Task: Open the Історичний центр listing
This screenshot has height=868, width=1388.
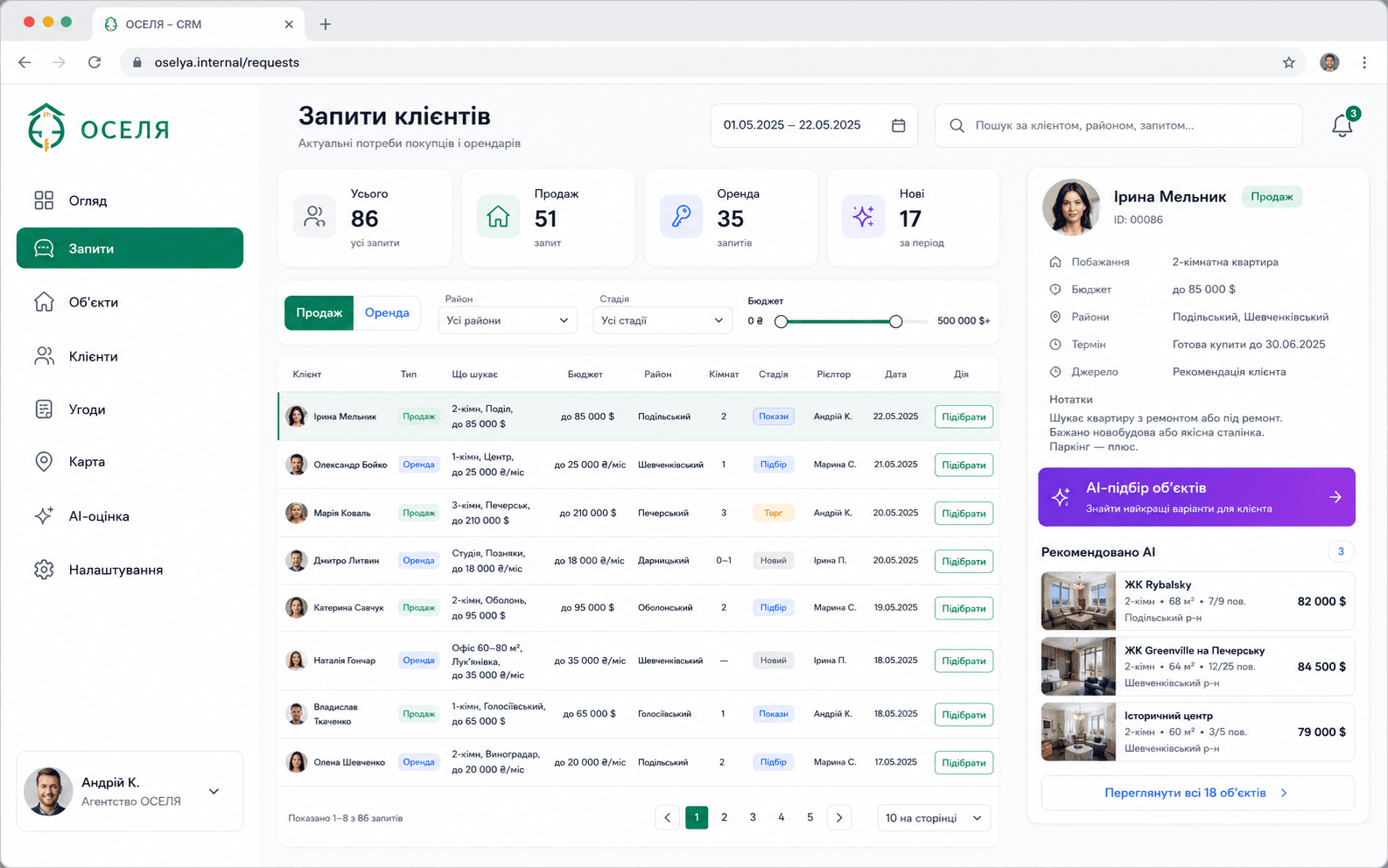Action: tap(1197, 731)
